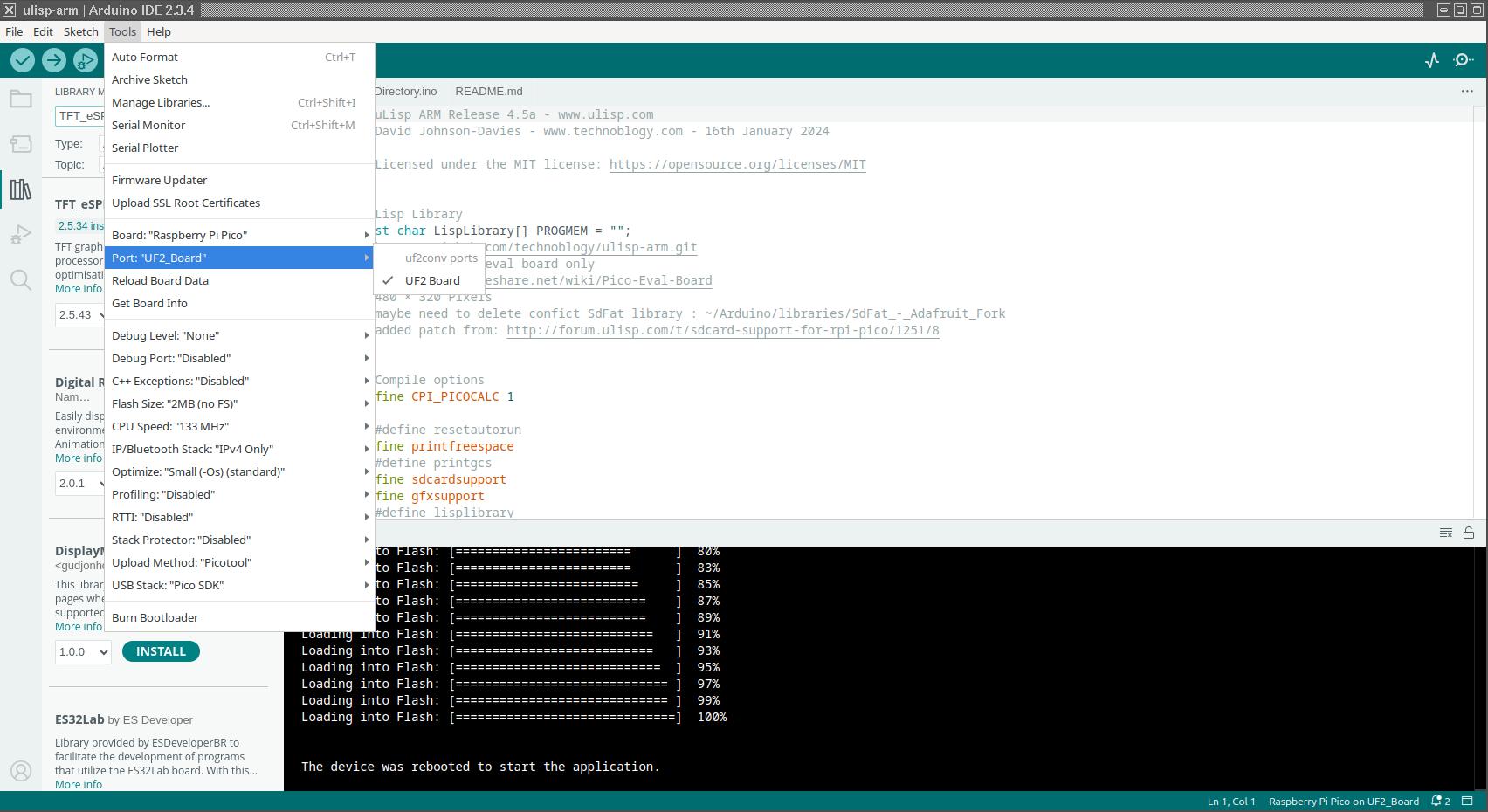The image size is (1488, 812).
Task: Open the Serial Monitor magnifier icon
Action: [x=1463, y=60]
